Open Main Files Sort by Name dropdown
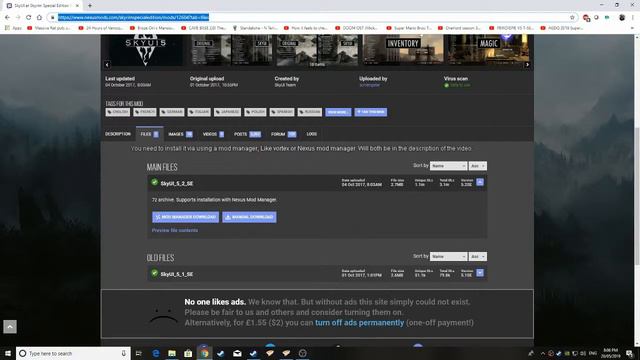640x360 pixels. [x=448, y=166]
